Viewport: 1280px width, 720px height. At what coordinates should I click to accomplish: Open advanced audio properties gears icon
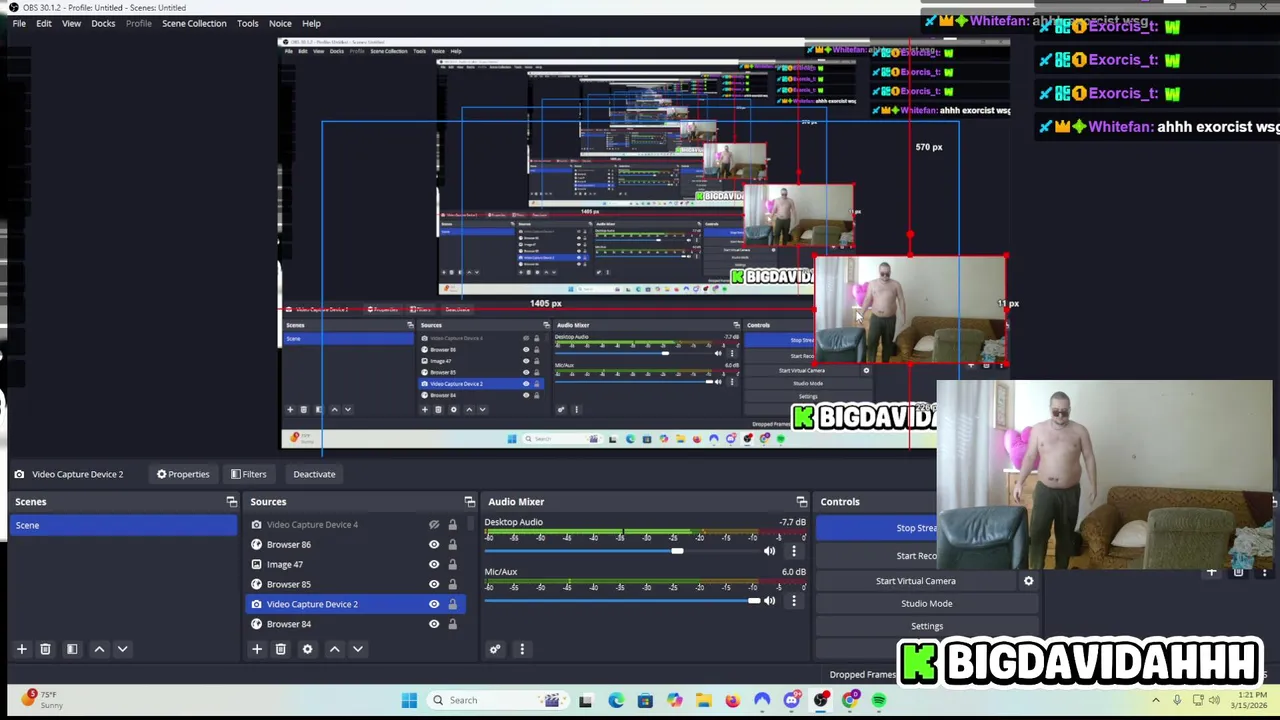(494, 649)
